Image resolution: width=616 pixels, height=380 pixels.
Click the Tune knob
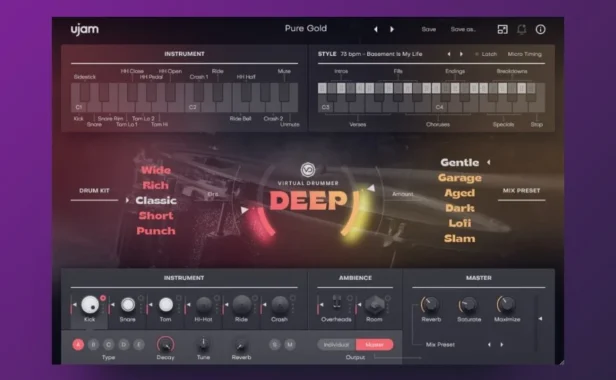(x=203, y=344)
